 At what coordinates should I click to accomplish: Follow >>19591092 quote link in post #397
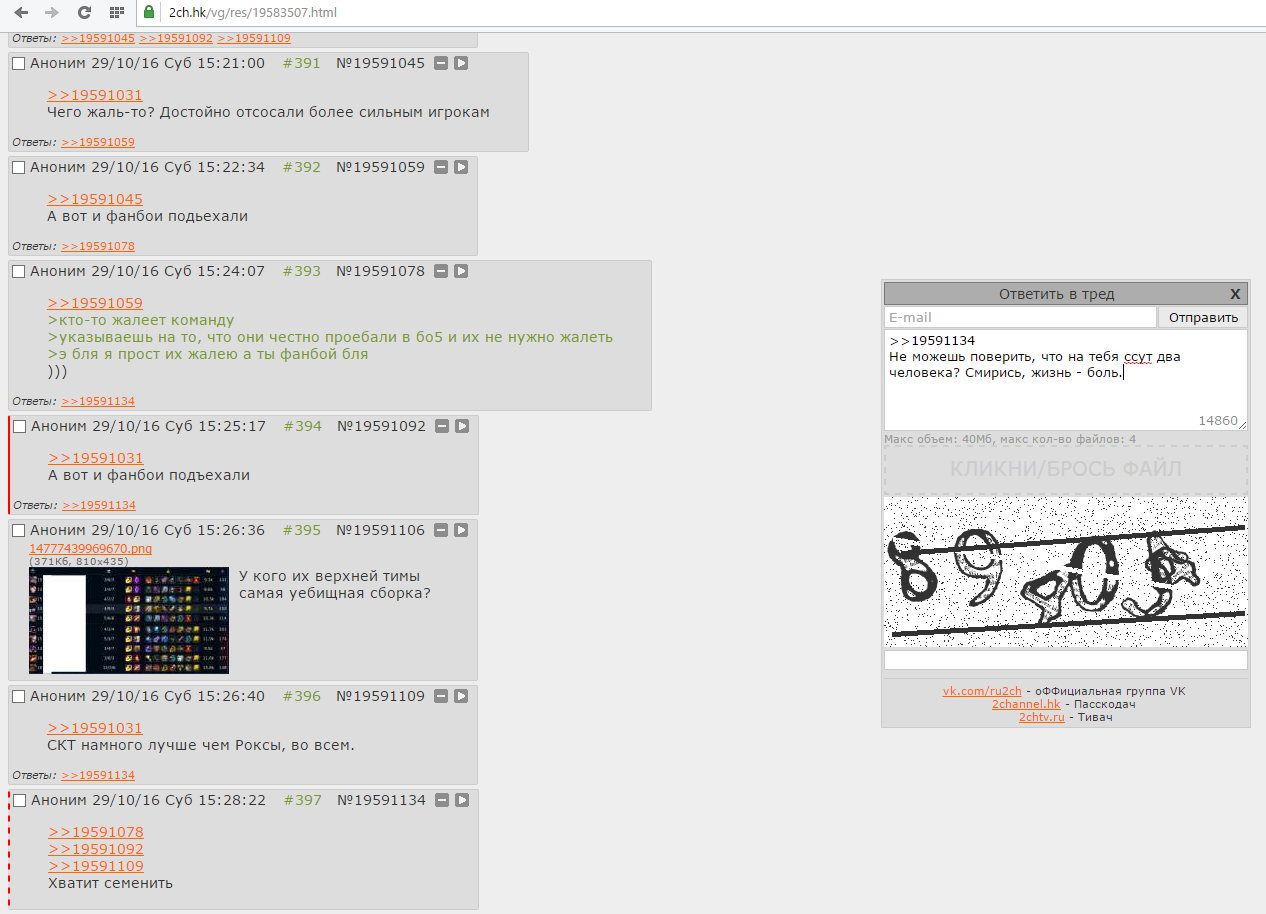(96, 849)
